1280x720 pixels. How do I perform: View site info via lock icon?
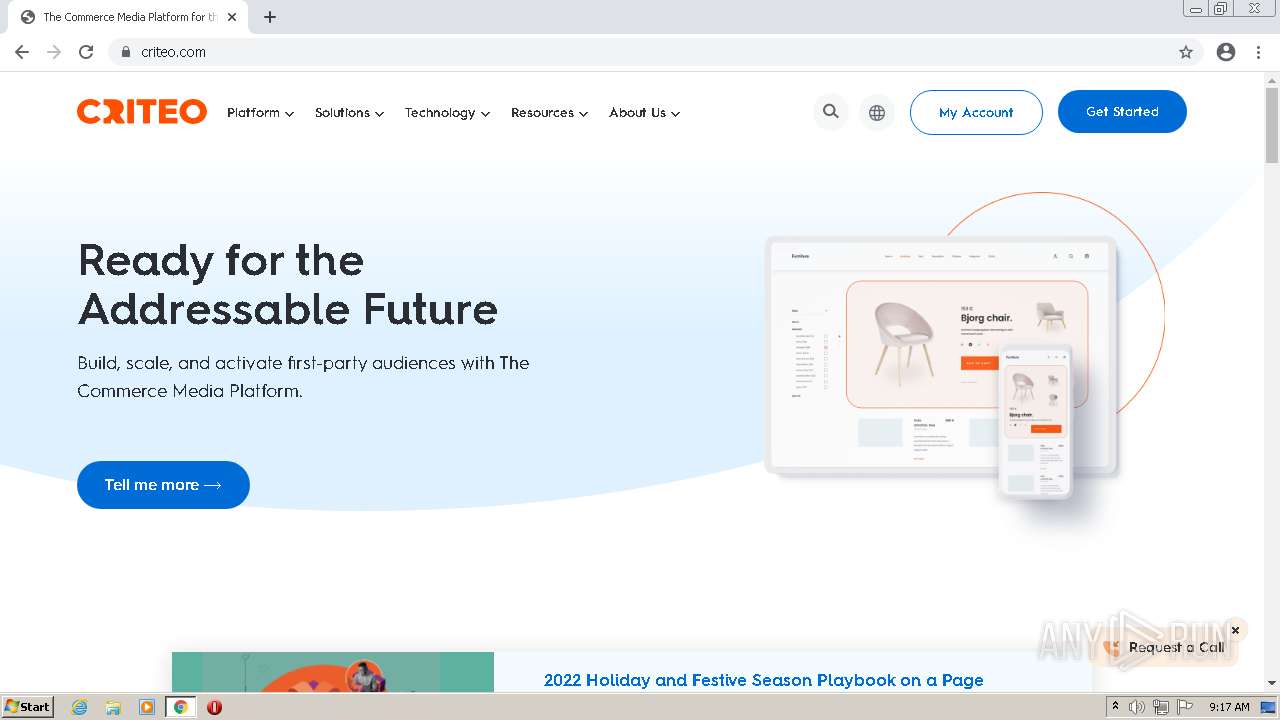tap(125, 52)
